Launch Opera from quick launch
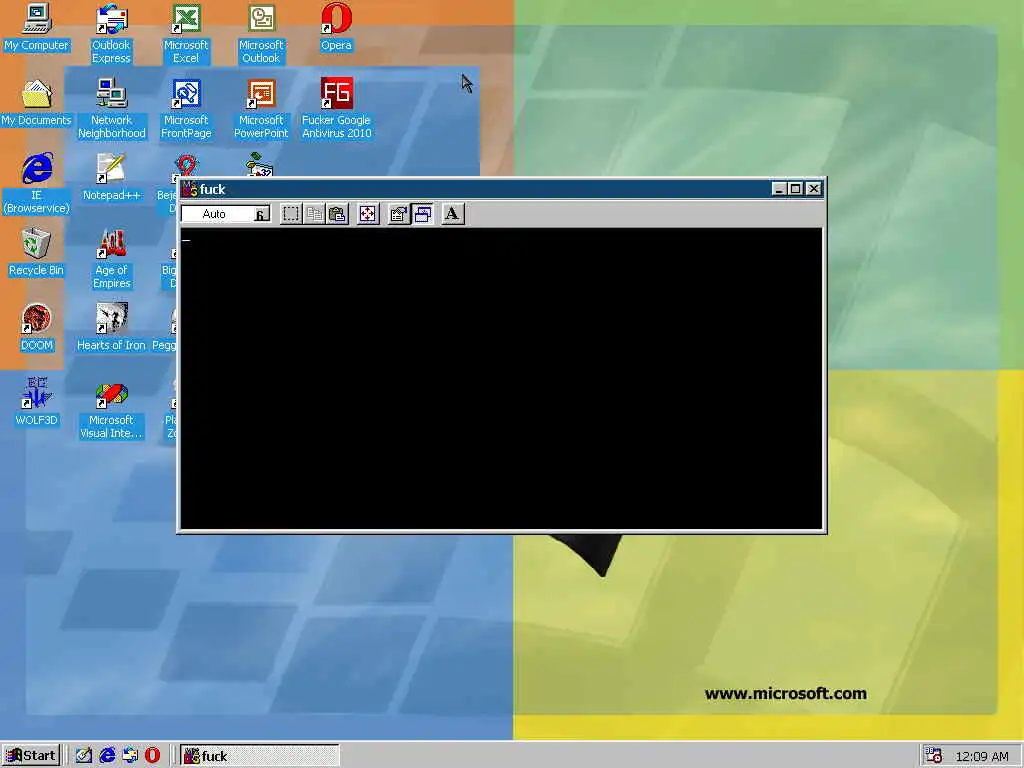 152,756
